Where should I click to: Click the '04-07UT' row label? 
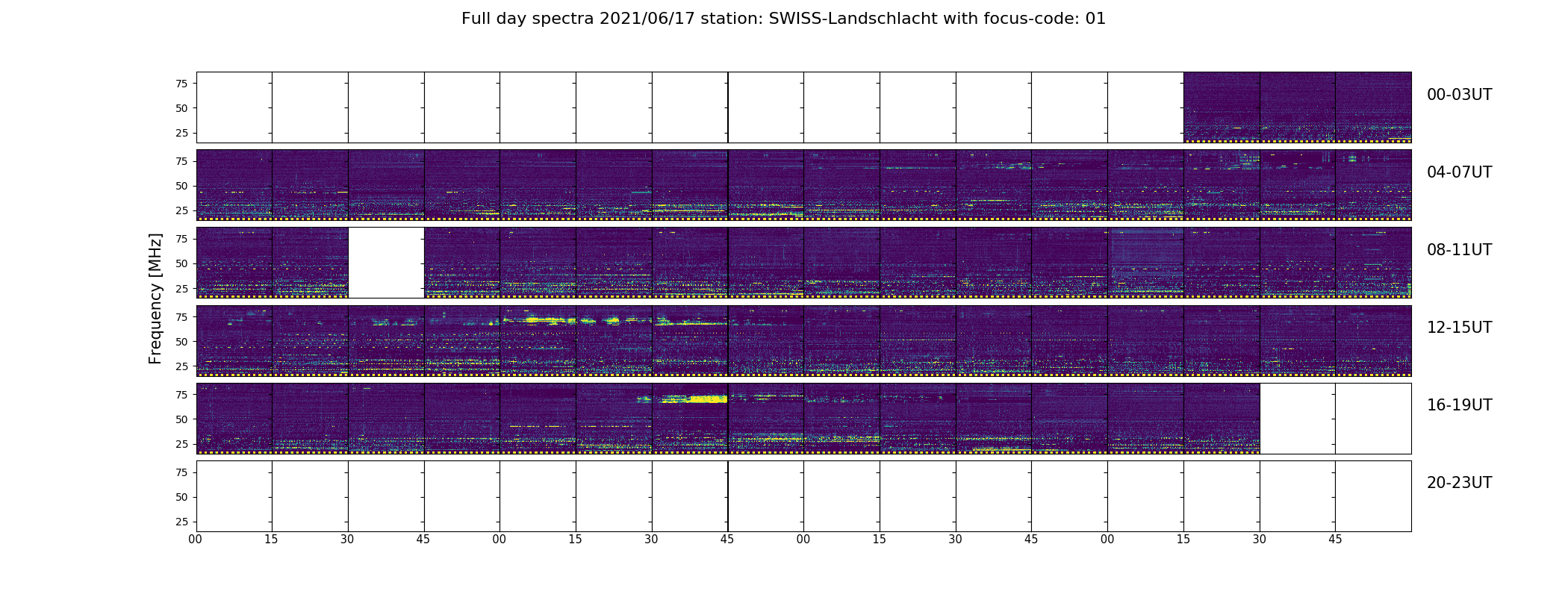click(x=1459, y=172)
